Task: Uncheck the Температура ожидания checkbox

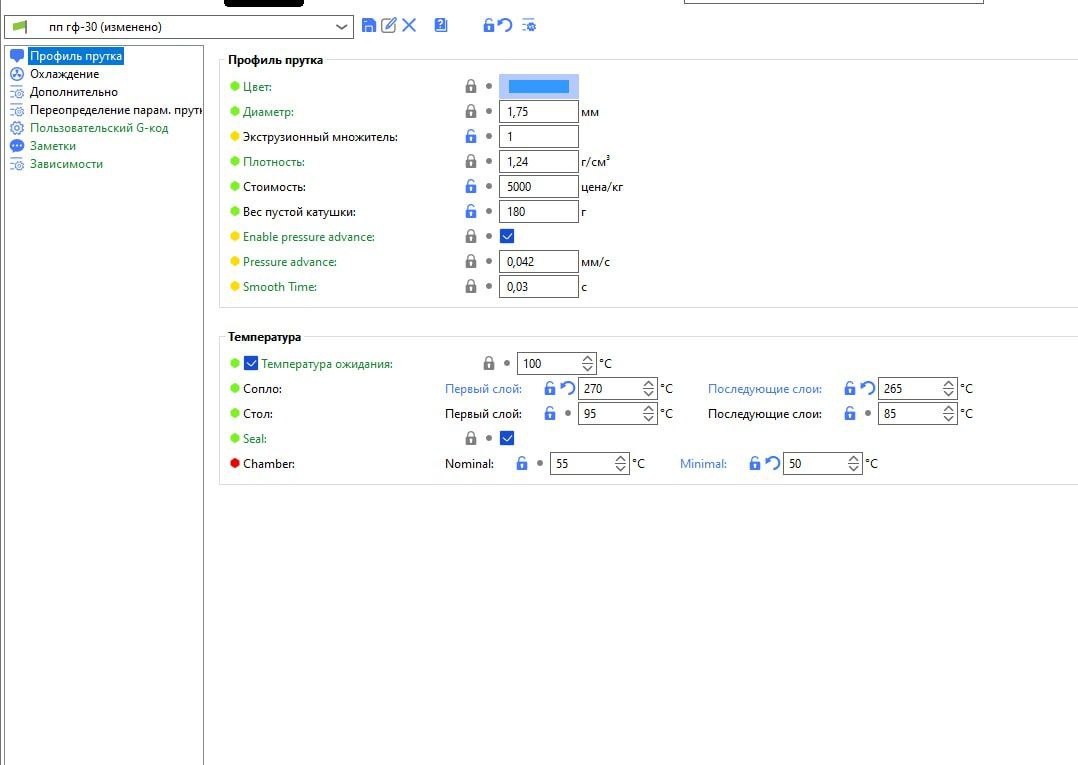Action: 251,364
